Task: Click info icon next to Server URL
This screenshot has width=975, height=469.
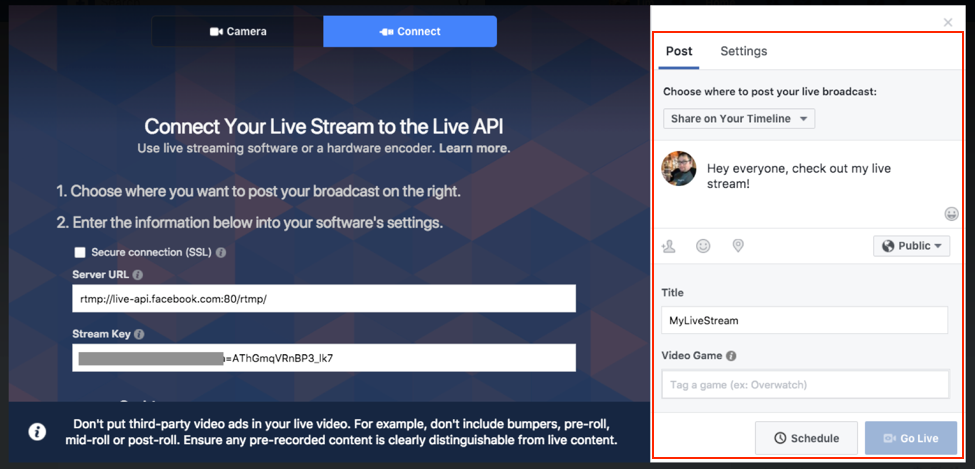Action: pyautogui.click(x=138, y=275)
